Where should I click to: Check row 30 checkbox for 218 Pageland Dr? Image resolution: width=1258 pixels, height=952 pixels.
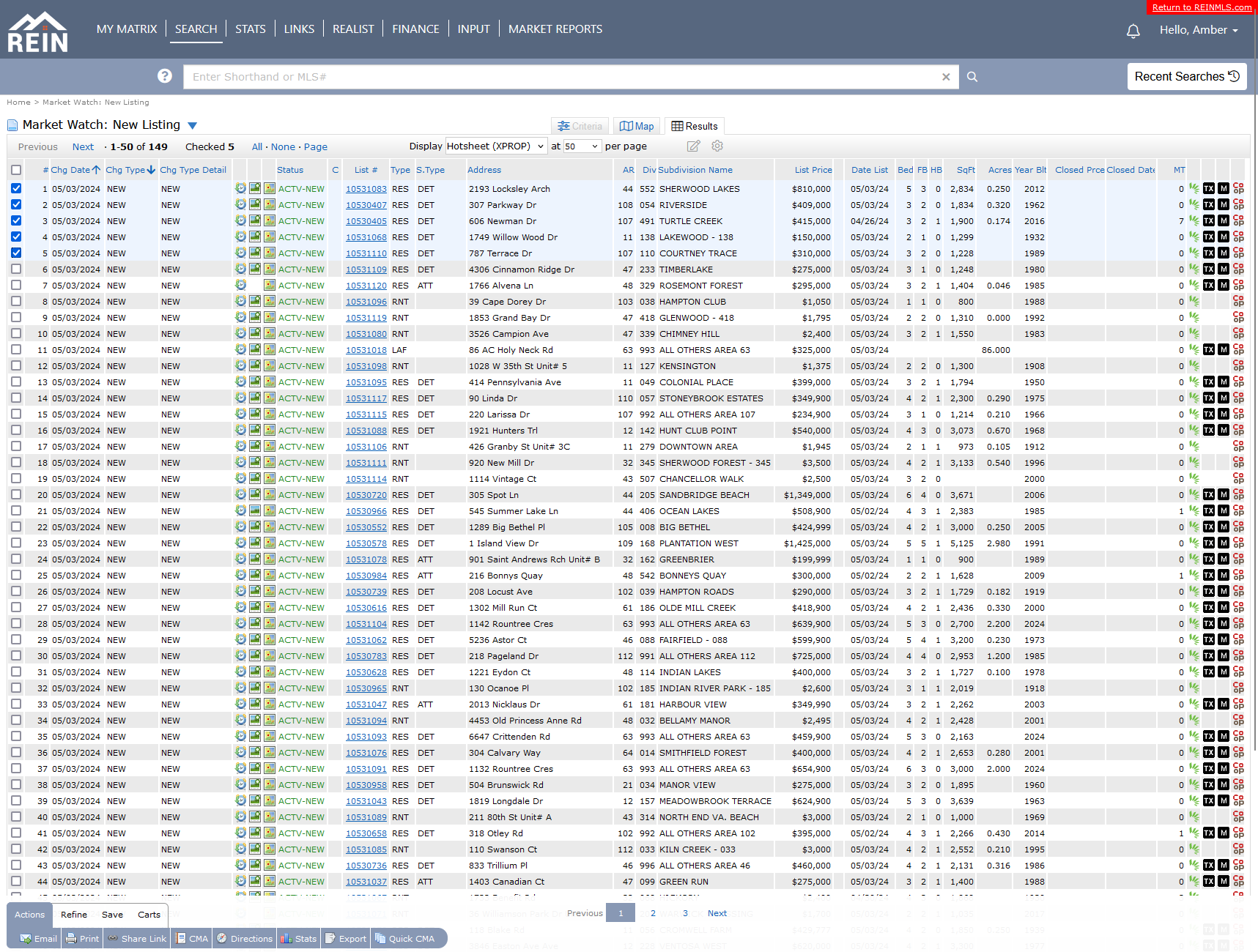[x=16, y=655]
